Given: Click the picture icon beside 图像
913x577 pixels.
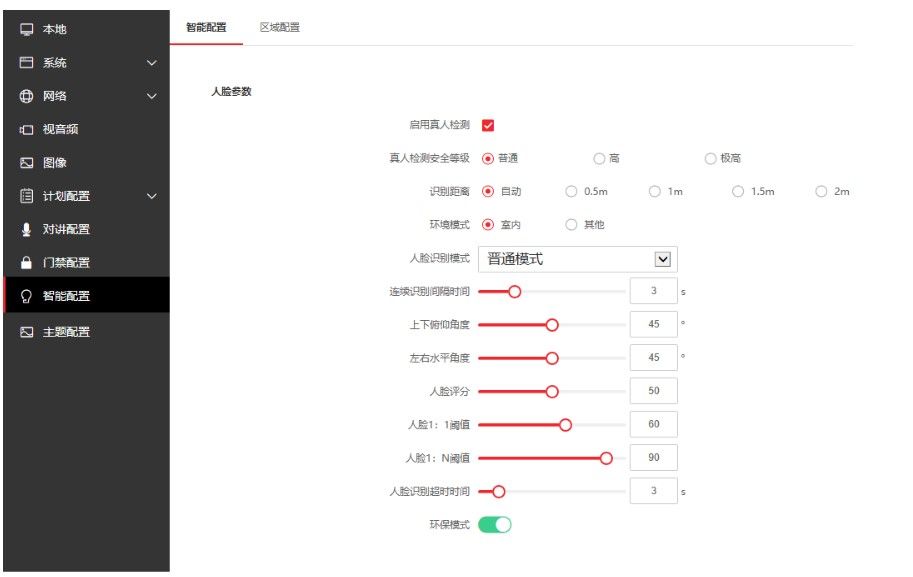Looking at the screenshot, I should coord(26,162).
